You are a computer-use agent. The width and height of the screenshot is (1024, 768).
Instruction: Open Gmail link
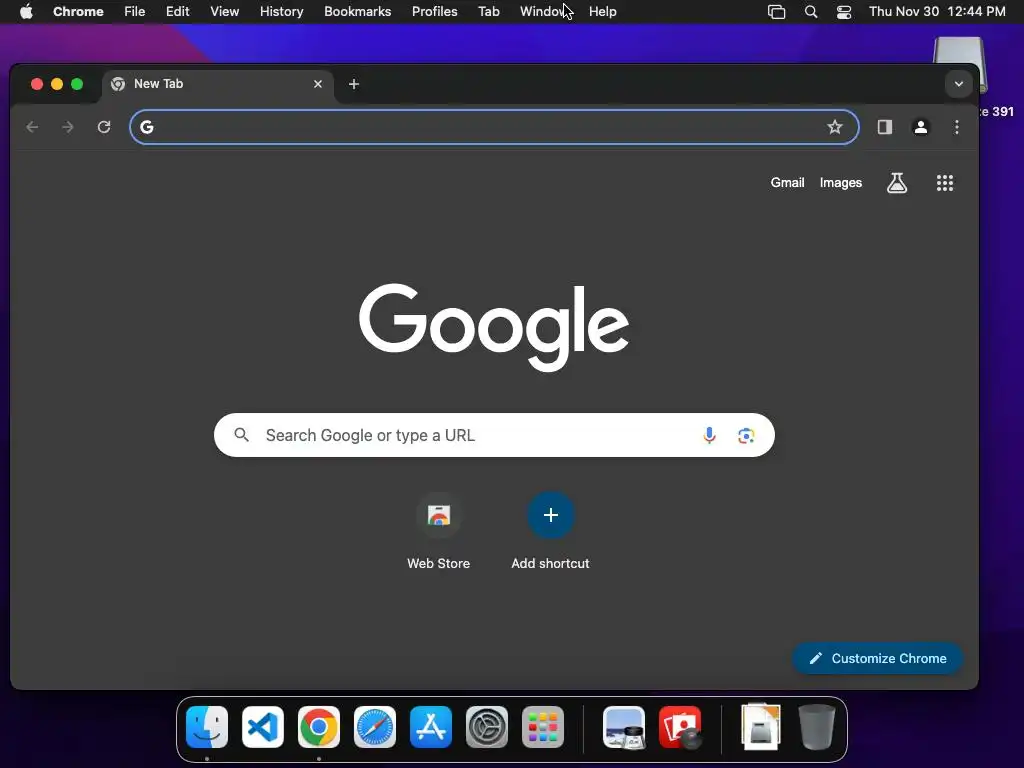point(787,183)
